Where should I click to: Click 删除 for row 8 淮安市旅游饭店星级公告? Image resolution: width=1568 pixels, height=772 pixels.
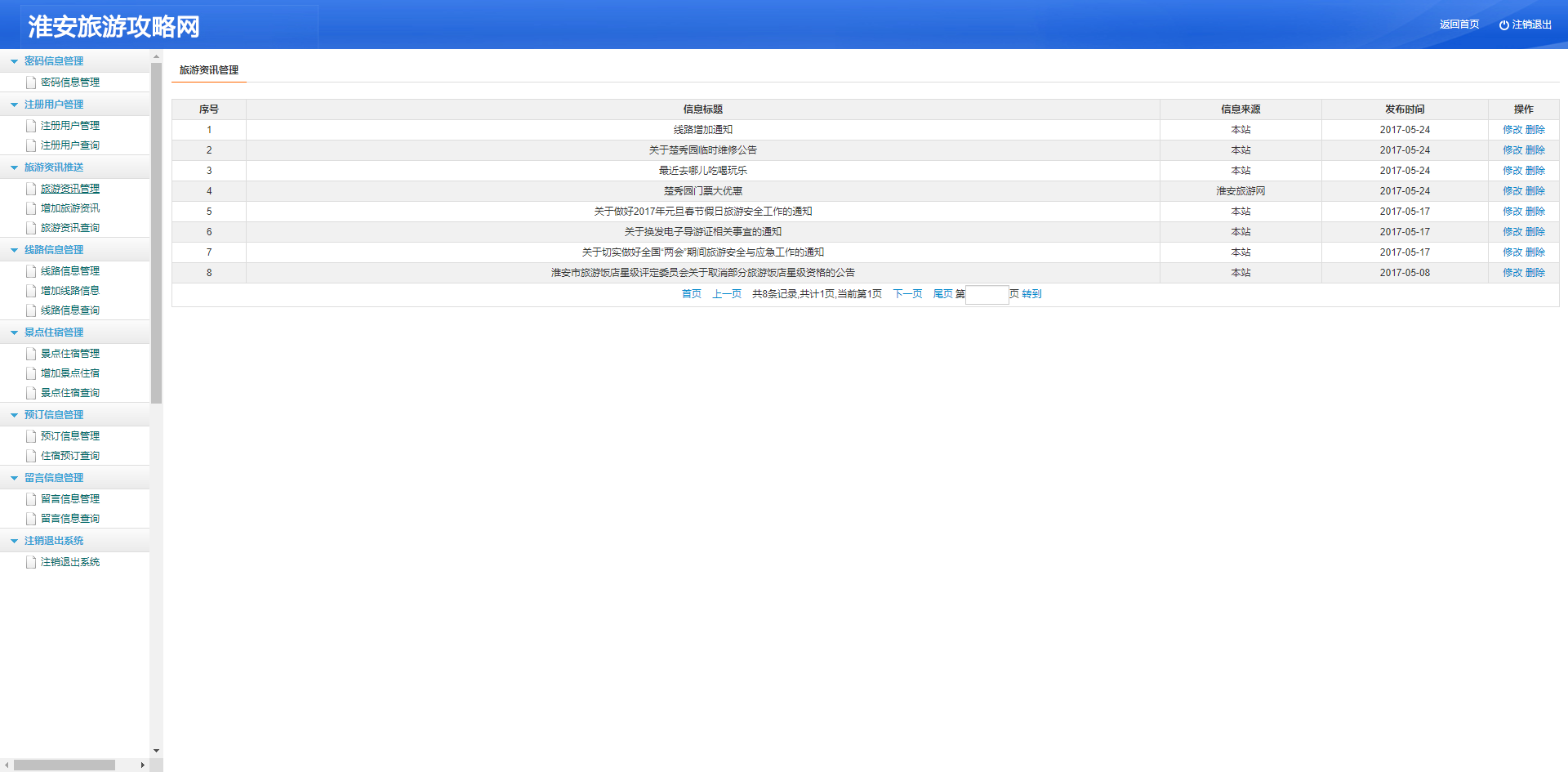(1535, 273)
